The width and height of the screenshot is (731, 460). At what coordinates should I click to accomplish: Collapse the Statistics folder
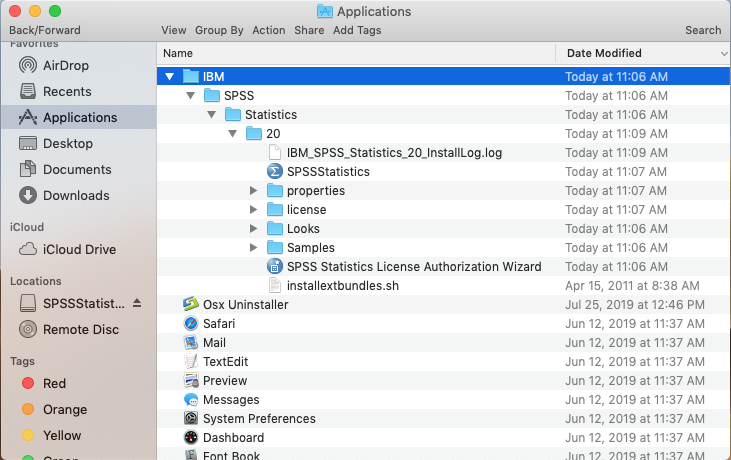pos(212,115)
